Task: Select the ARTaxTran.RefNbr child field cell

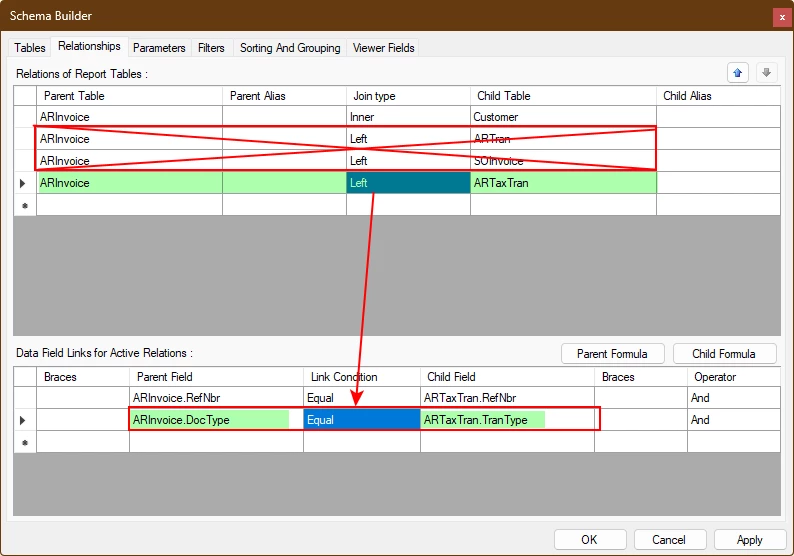Action: click(x=507, y=398)
